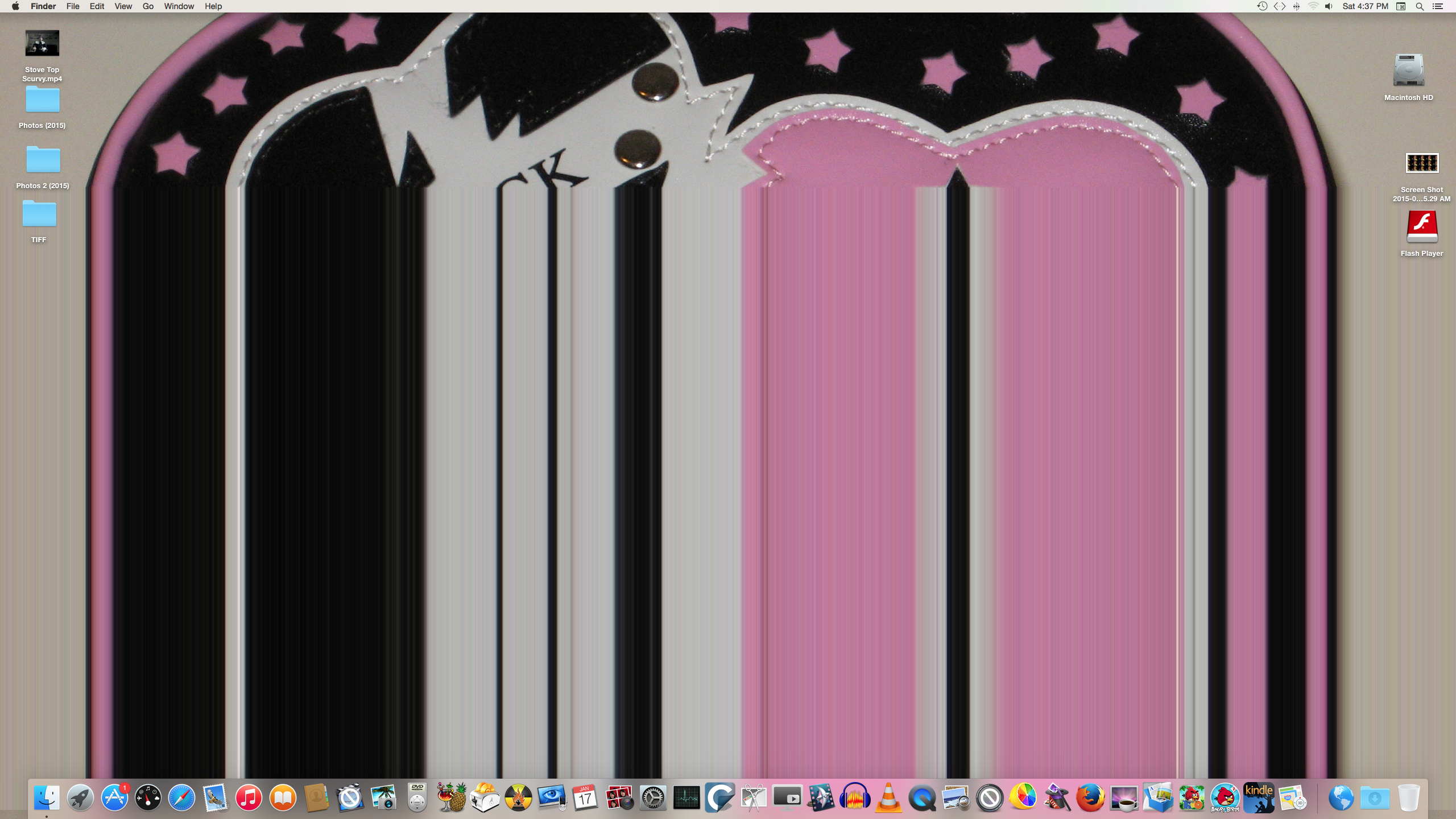1456x819 pixels.
Task: Launch Photo Booth icon
Action: (x=620, y=797)
